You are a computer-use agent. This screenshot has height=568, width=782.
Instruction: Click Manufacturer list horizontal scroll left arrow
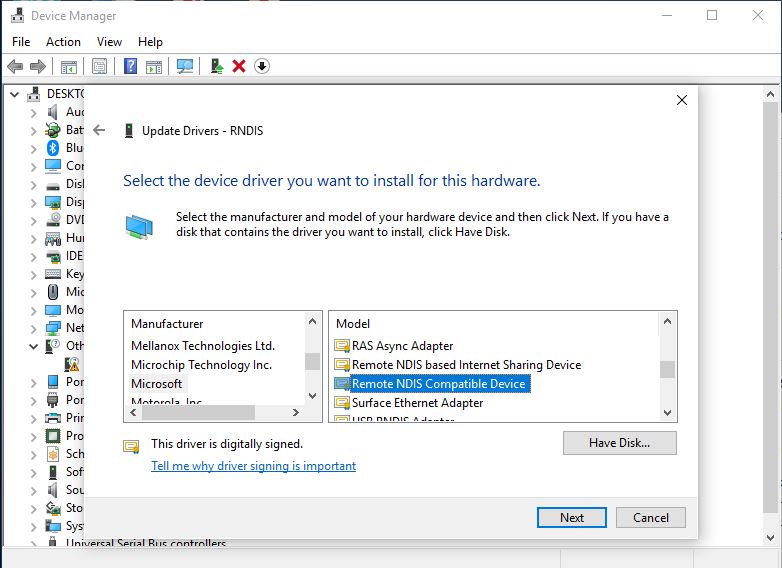(133, 412)
